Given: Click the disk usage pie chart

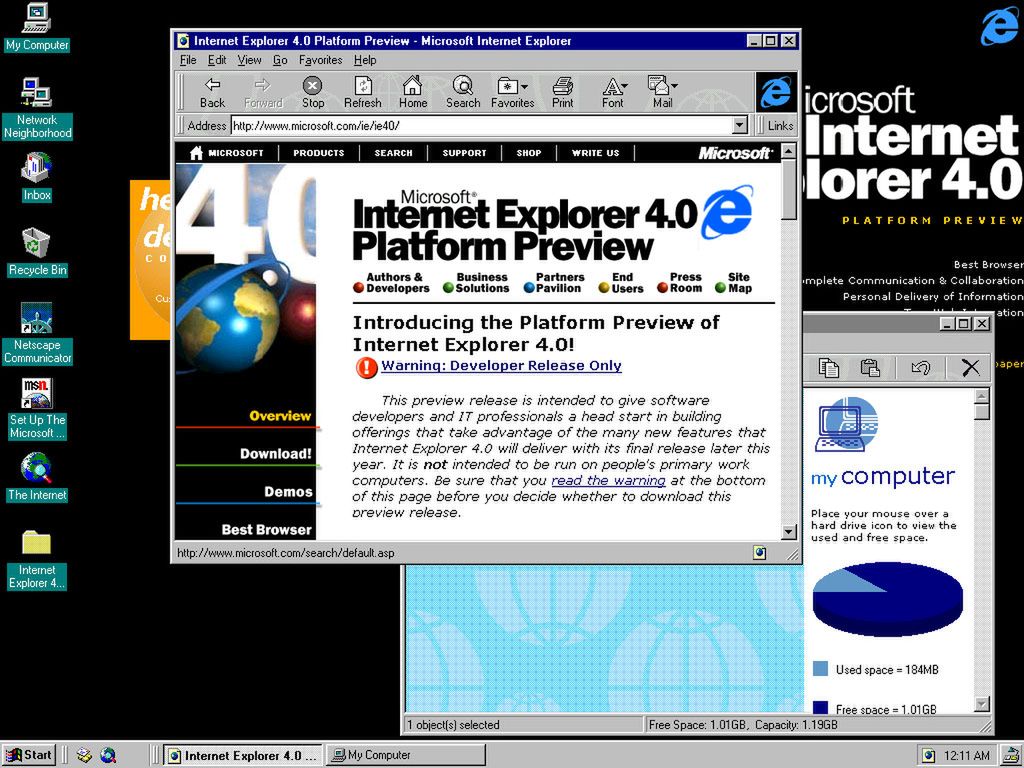Looking at the screenshot, I should (888, 599).
